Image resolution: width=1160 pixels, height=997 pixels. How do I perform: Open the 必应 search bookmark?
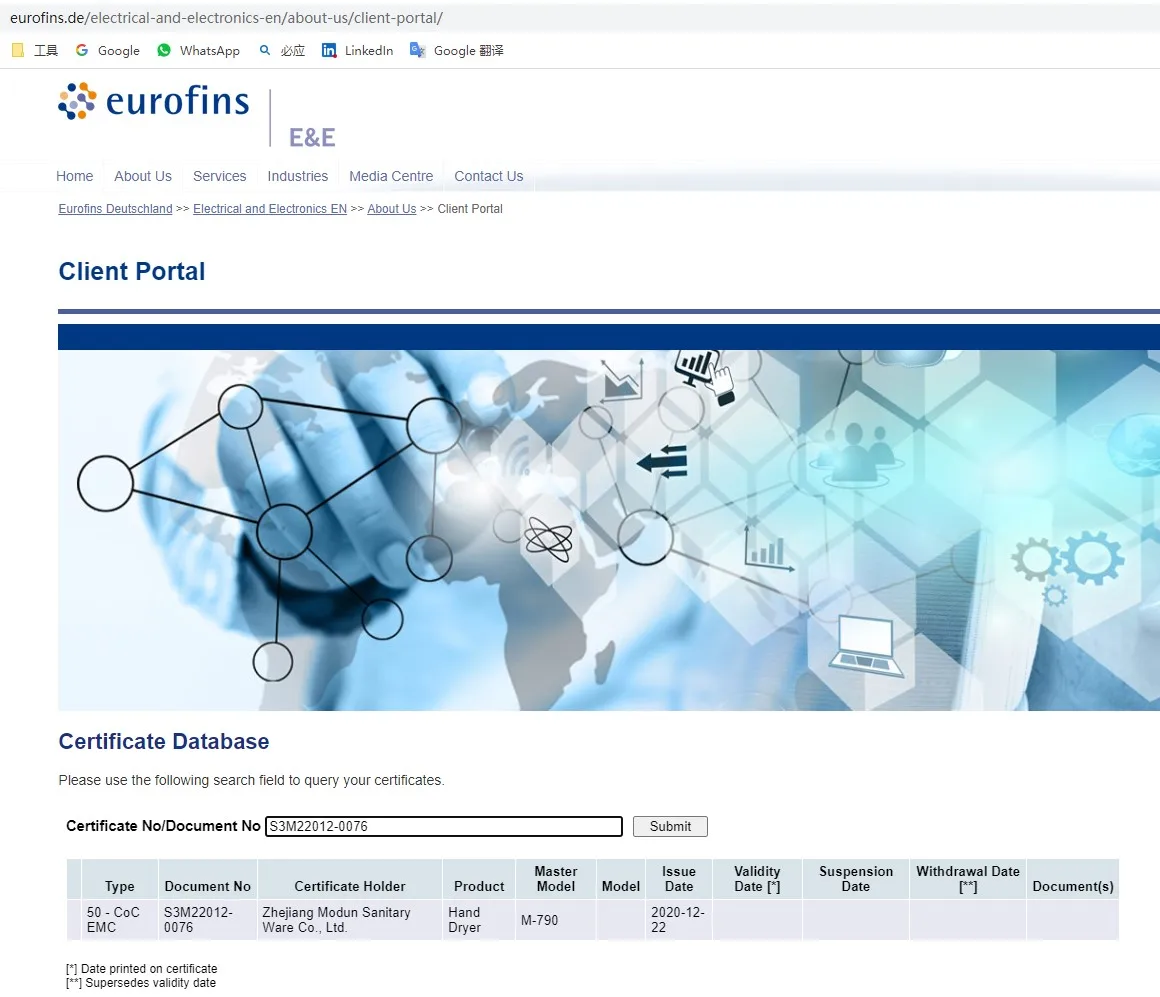(x=281, y=50)
